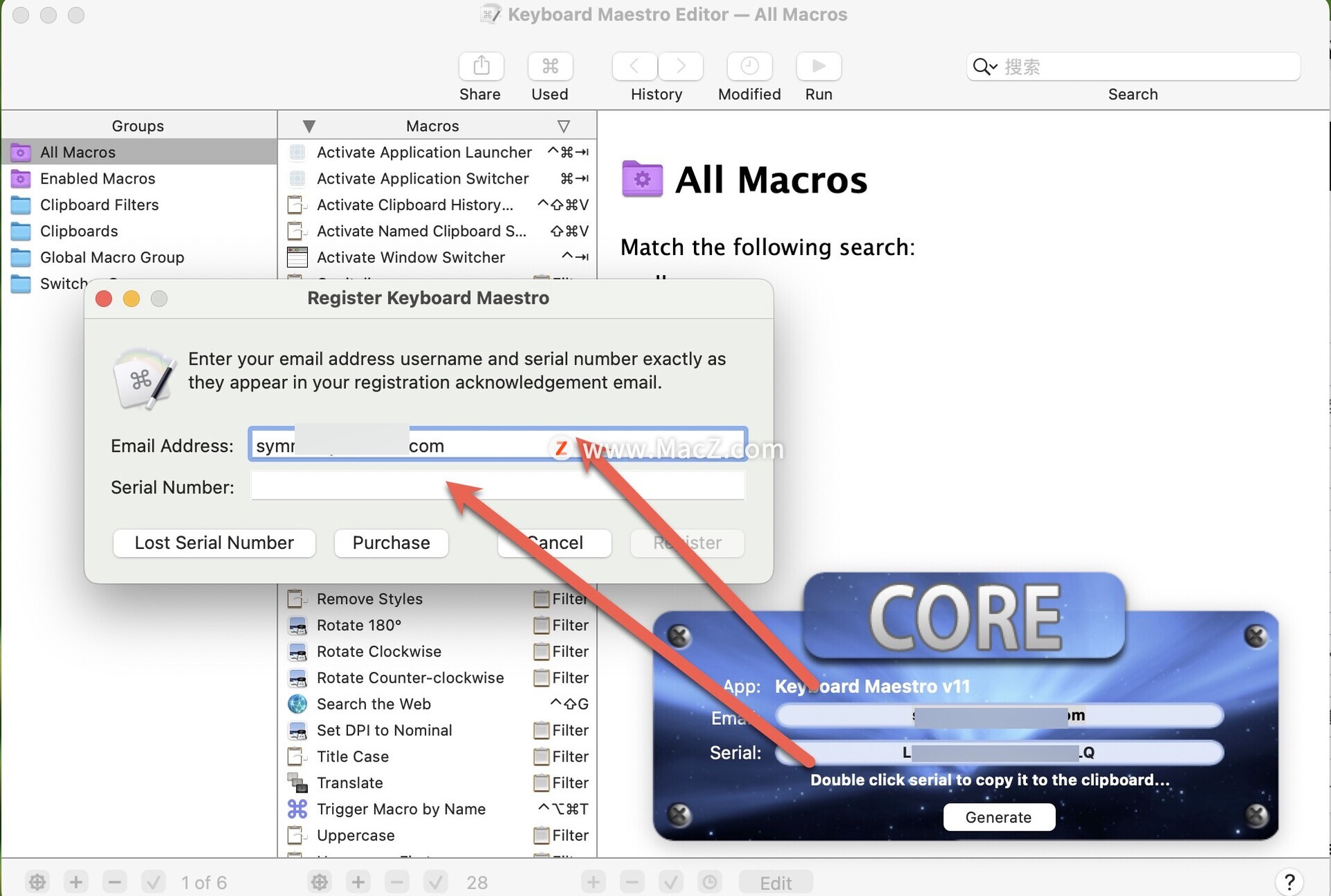1331x896 pixels.
Task: Open the Used macros toolbar icon
Action: point(550,67)
